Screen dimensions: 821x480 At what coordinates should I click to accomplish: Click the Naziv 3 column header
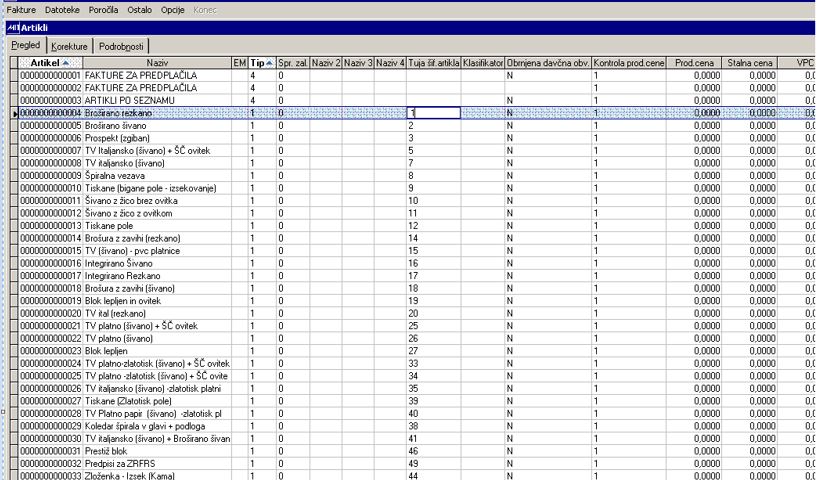(x=358, y=63)
